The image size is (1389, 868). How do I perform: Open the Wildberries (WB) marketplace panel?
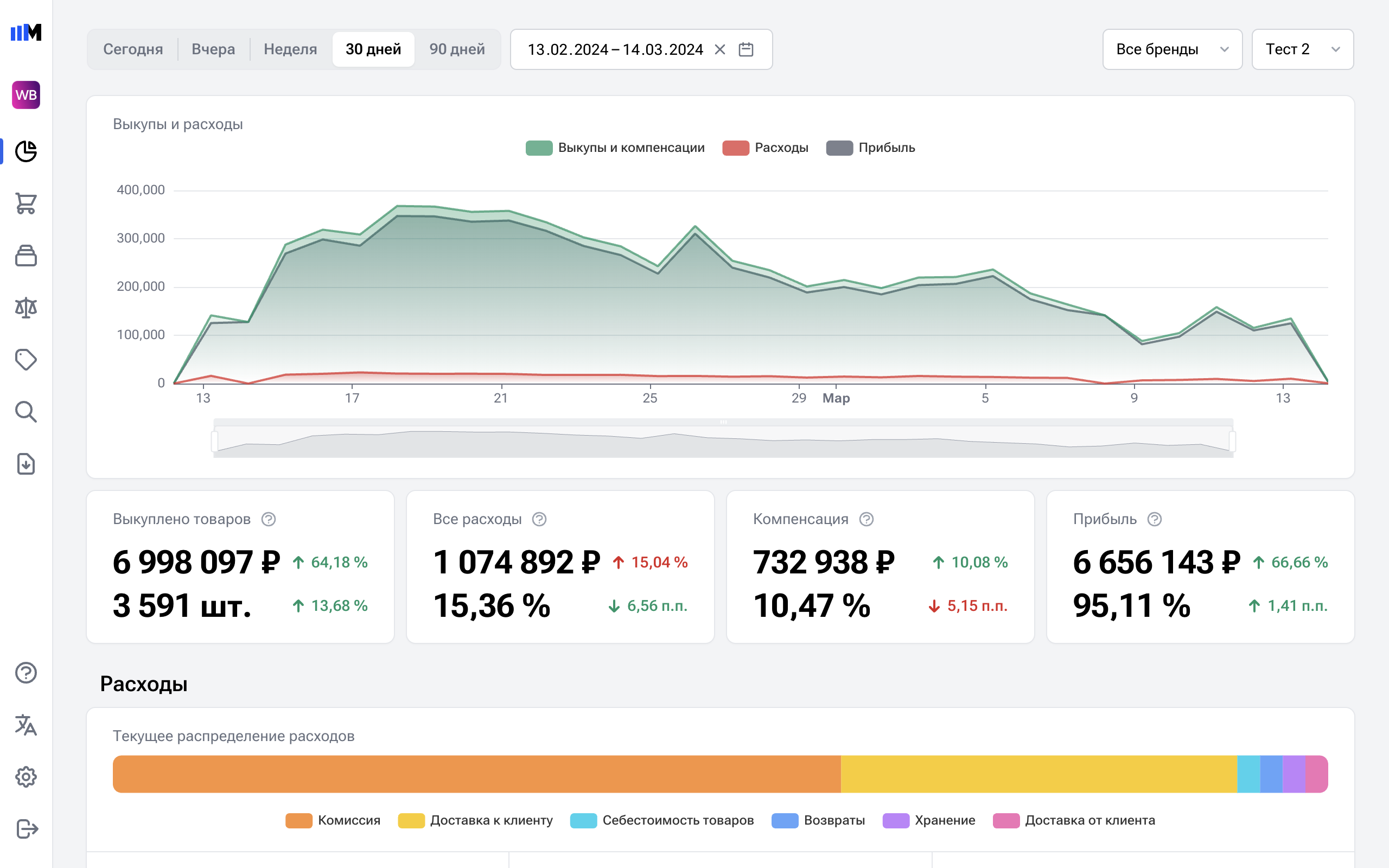point(26,95)
